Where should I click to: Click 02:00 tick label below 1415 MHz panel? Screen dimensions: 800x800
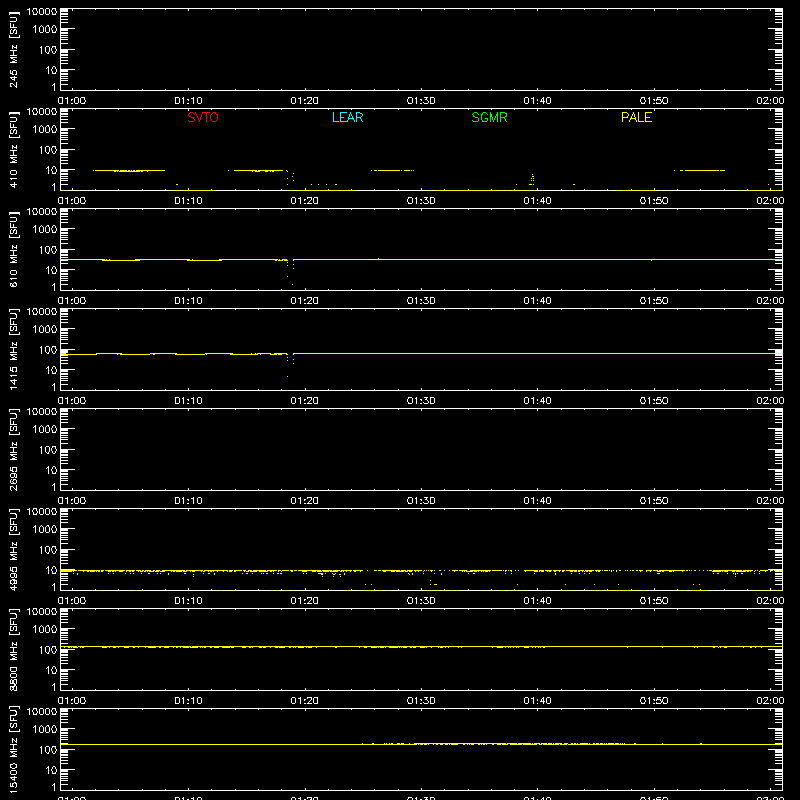770,401
